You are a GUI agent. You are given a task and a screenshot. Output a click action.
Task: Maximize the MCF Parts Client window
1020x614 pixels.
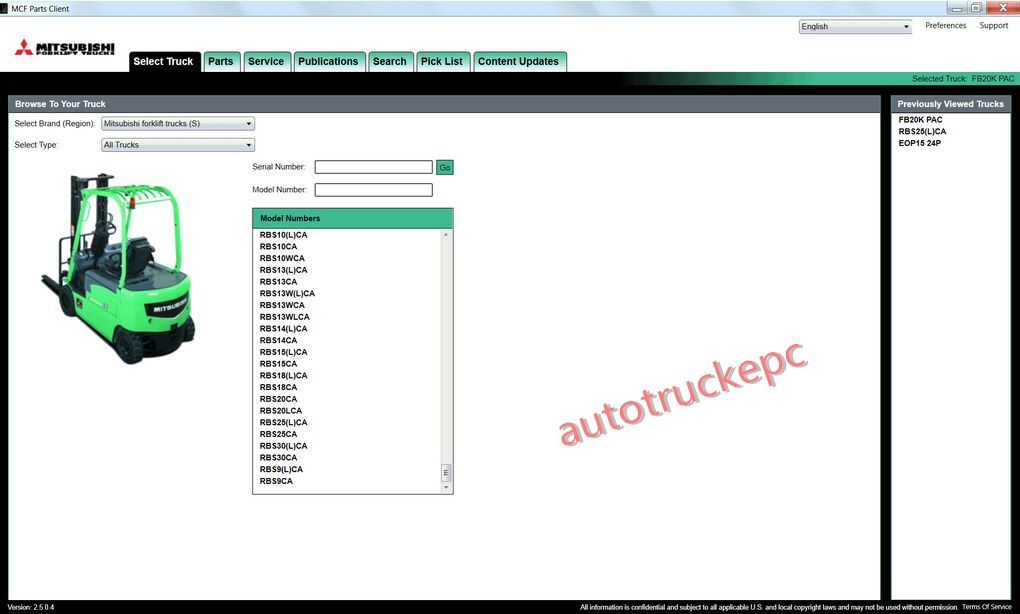[976, 8]
